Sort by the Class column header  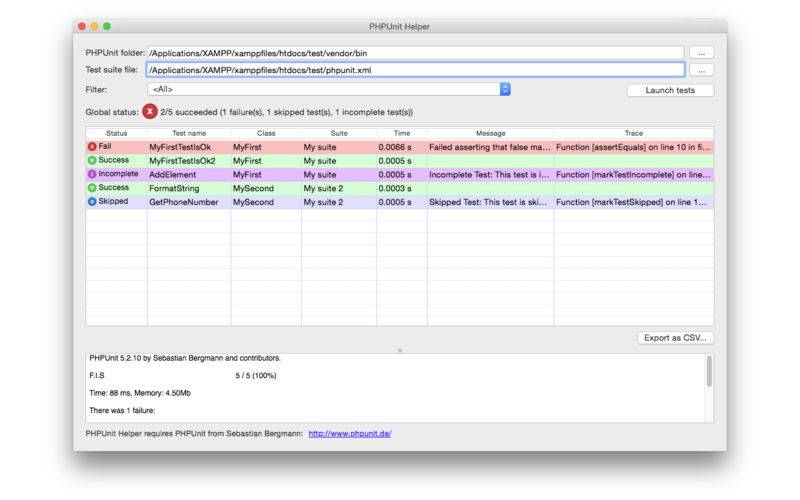pos(266,133)
